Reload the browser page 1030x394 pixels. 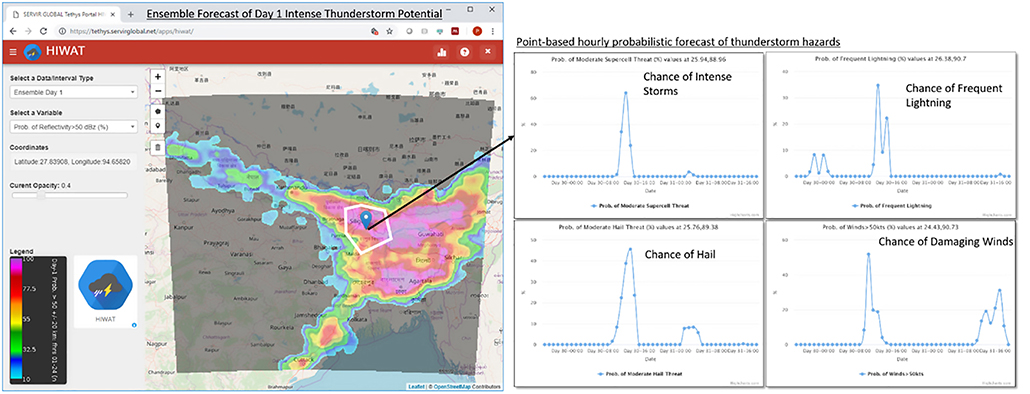point(43,31)
